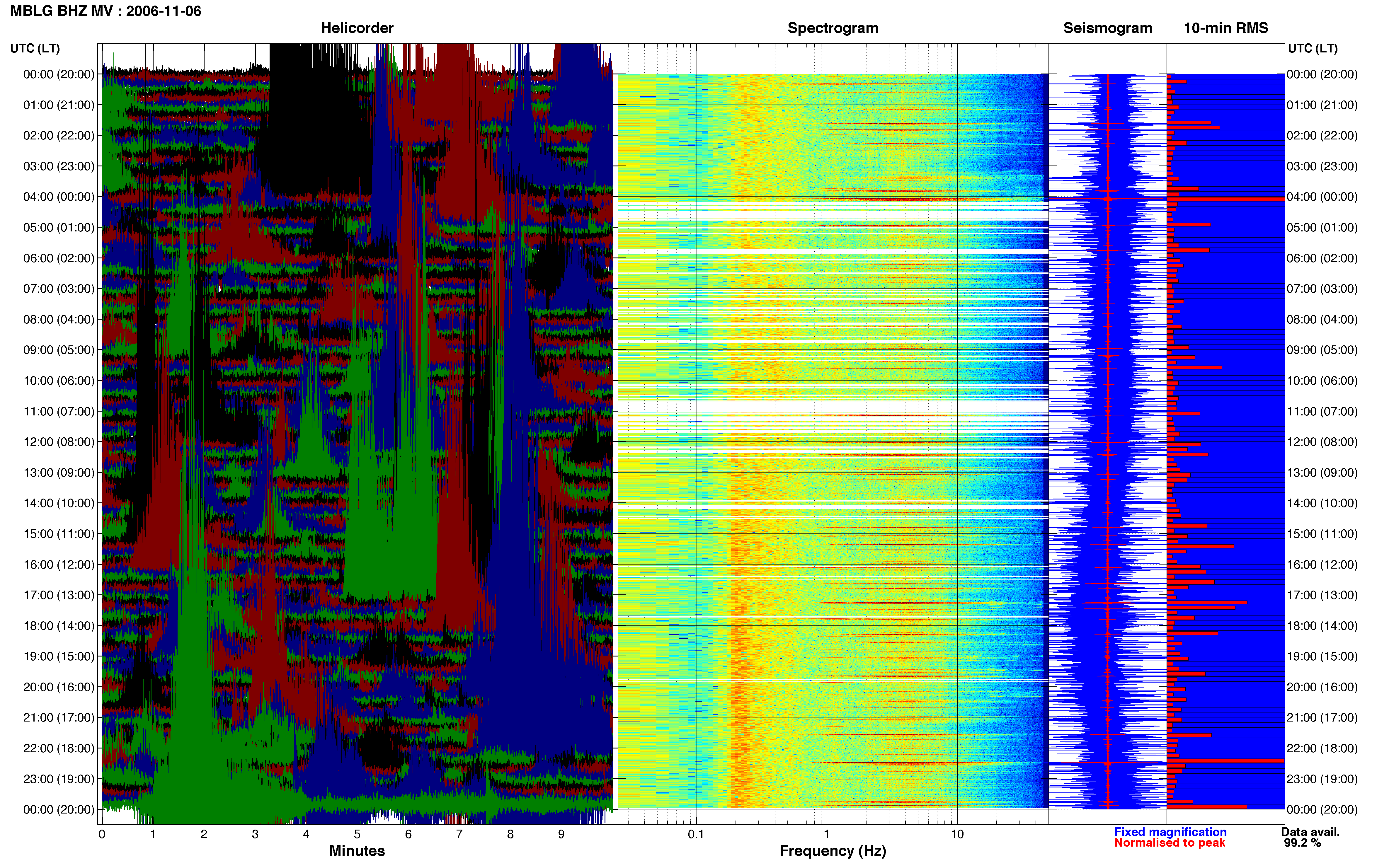Image resolution: width=1389 pixels, height=868 pixels.
Task: Click minute tick '3' under the Helicorder
Action: pos(255,834)
